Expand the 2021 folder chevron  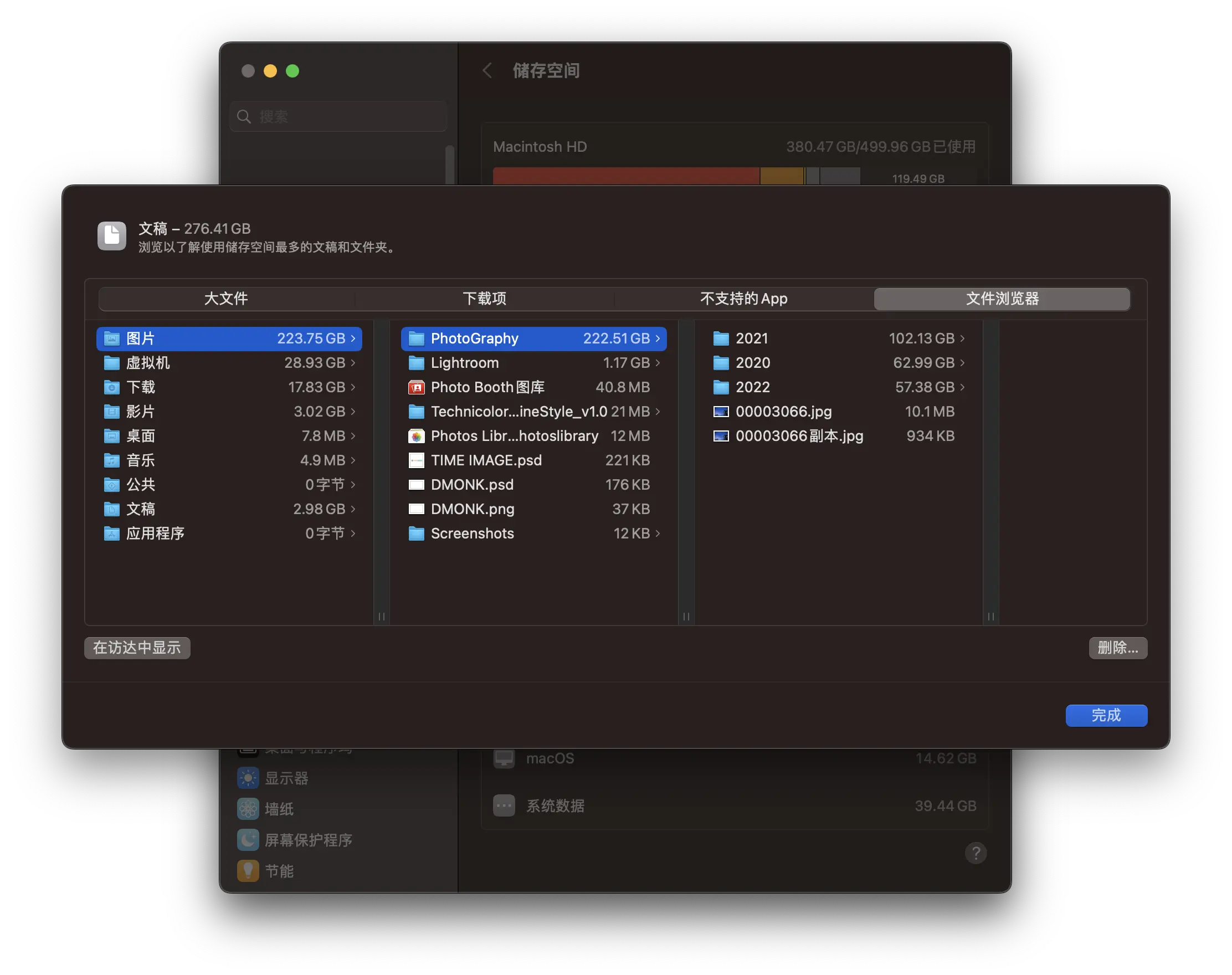click(963, 338)
